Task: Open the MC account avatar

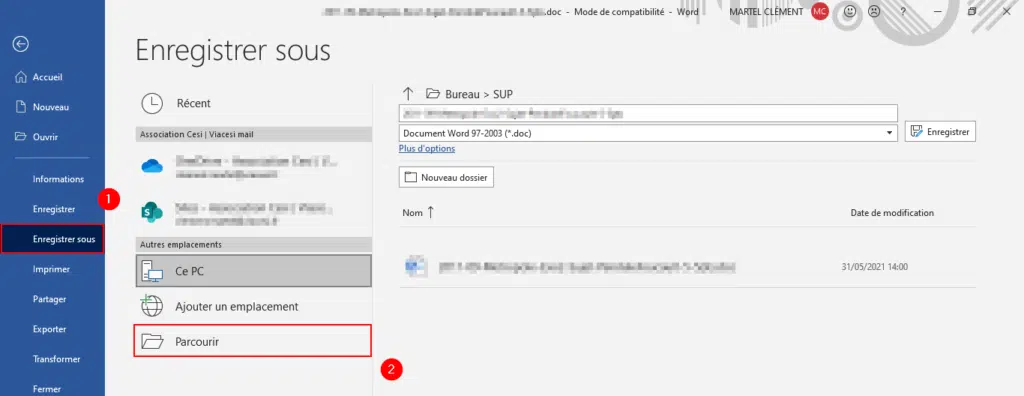Action: tap(820, 11)
